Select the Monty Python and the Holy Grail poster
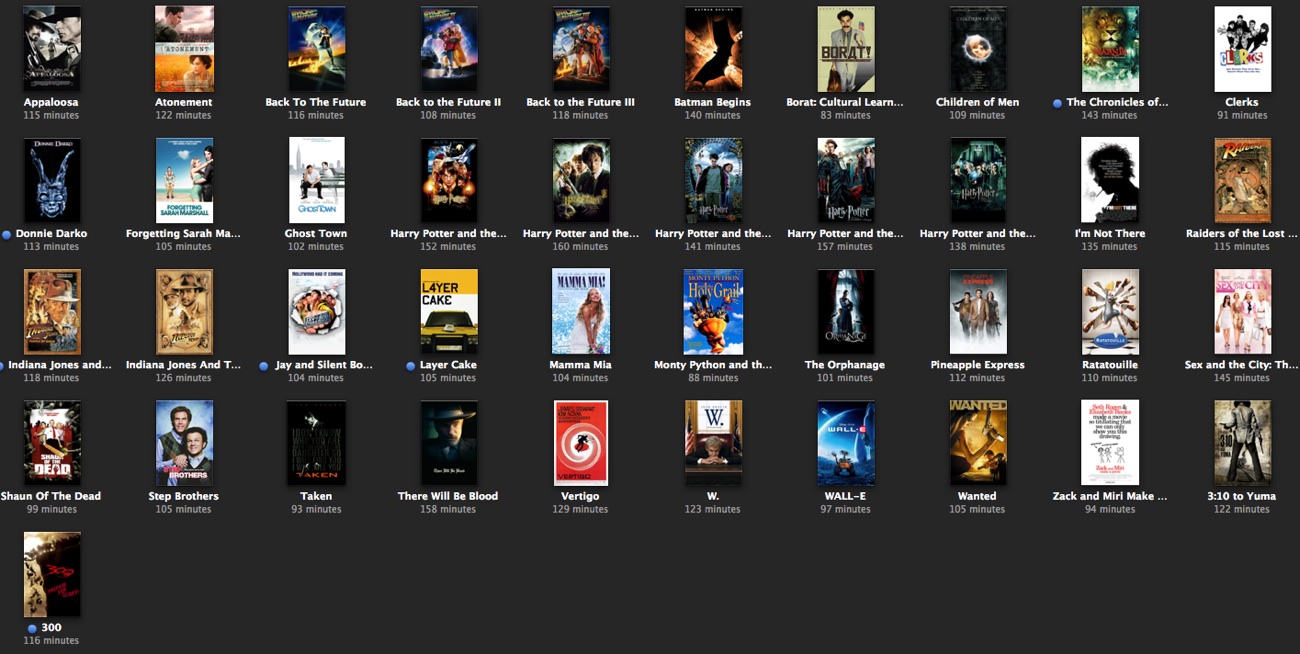 tap(713, 311)
